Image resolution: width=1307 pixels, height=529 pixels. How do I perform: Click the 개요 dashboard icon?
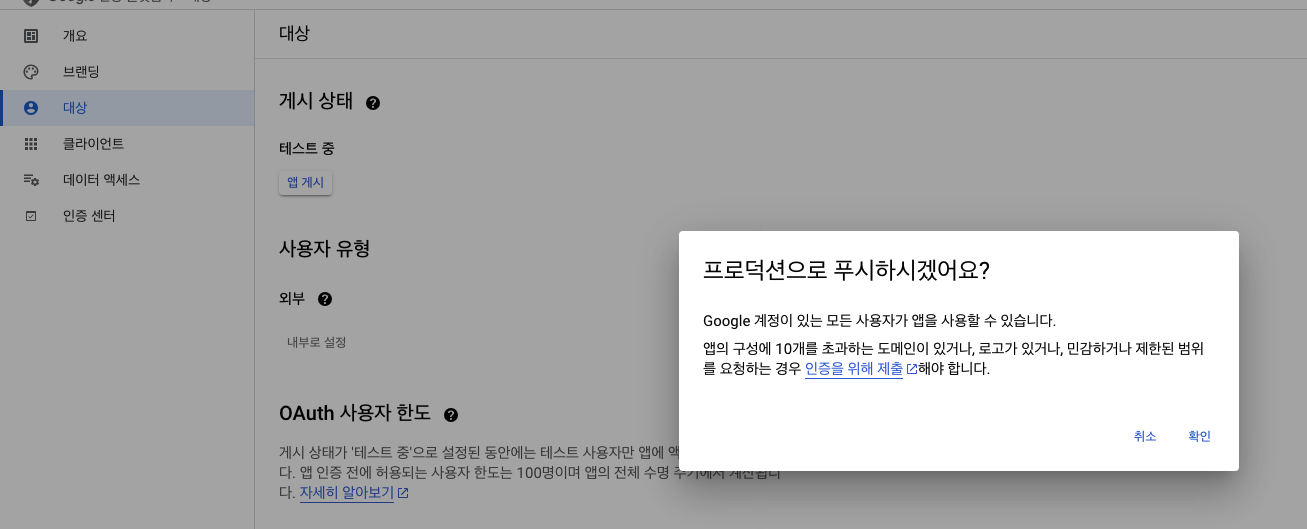[31, 36]
